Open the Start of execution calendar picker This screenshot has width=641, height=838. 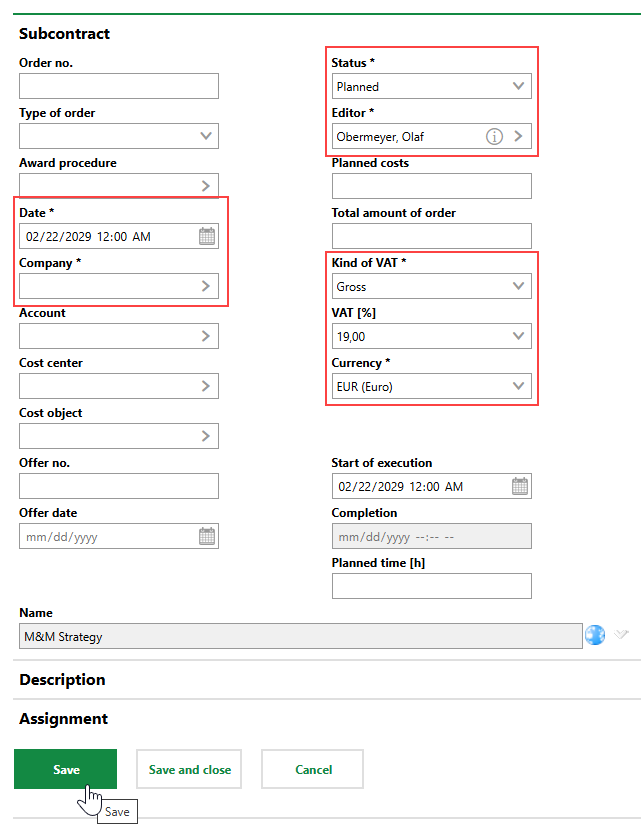520,486
